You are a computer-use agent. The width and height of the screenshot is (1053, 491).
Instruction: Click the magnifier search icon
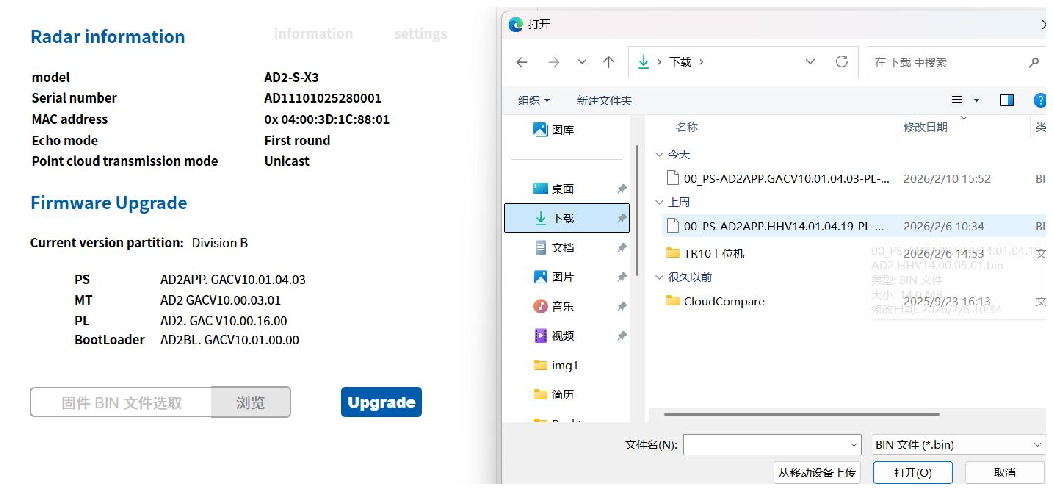[1034, 62]
